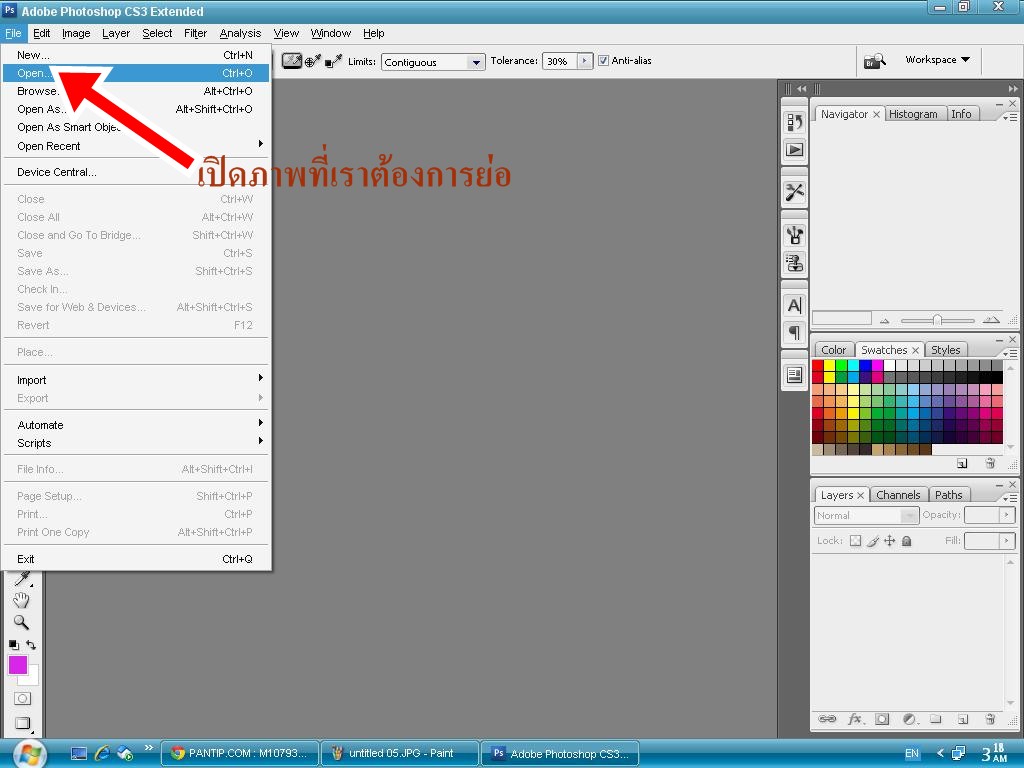Expand the Automate submenu
Screen dimensions: 1024x768
[x=136, y=424]
